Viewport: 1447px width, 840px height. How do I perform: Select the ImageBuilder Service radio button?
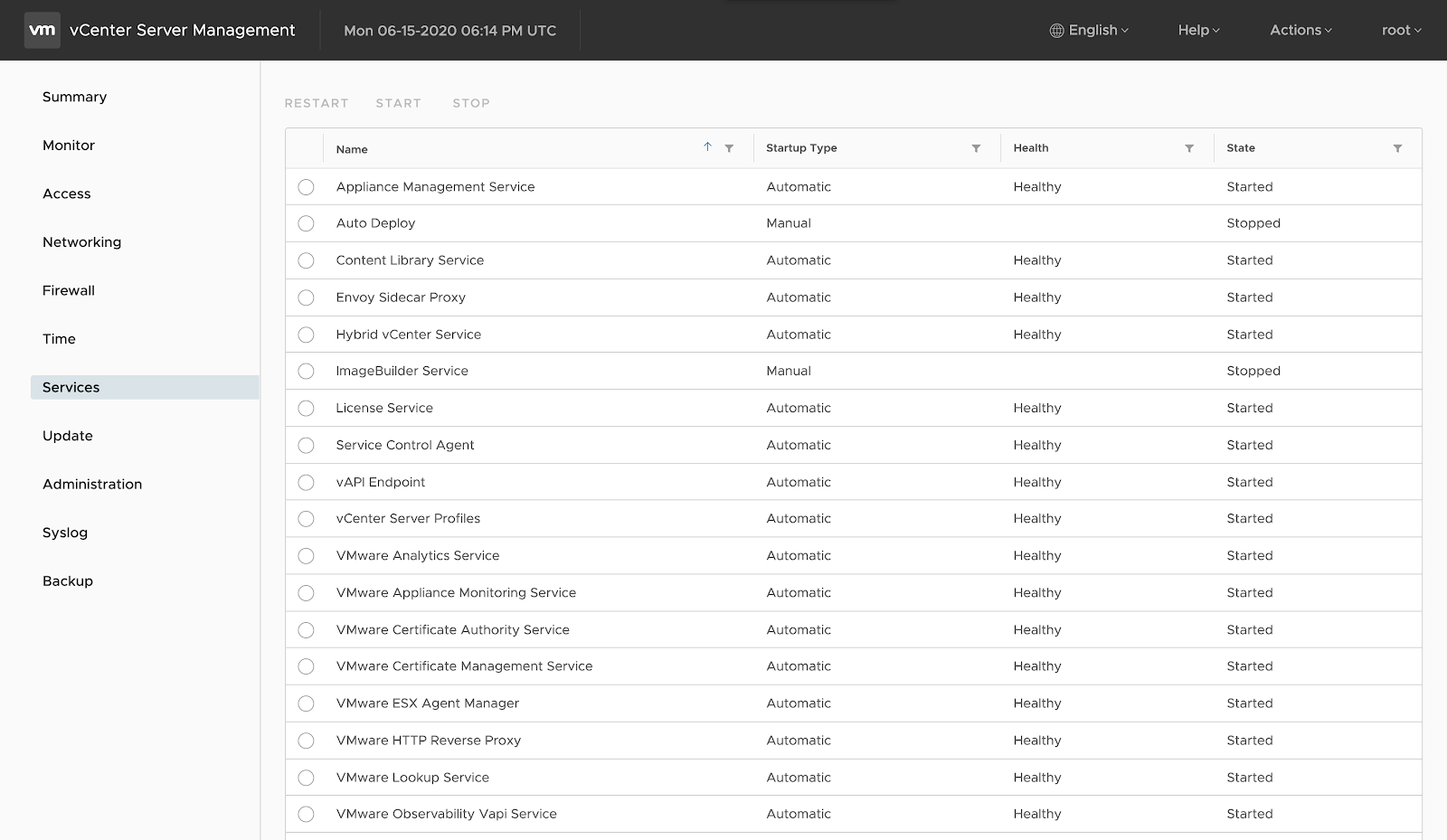[x=306, y=371]
